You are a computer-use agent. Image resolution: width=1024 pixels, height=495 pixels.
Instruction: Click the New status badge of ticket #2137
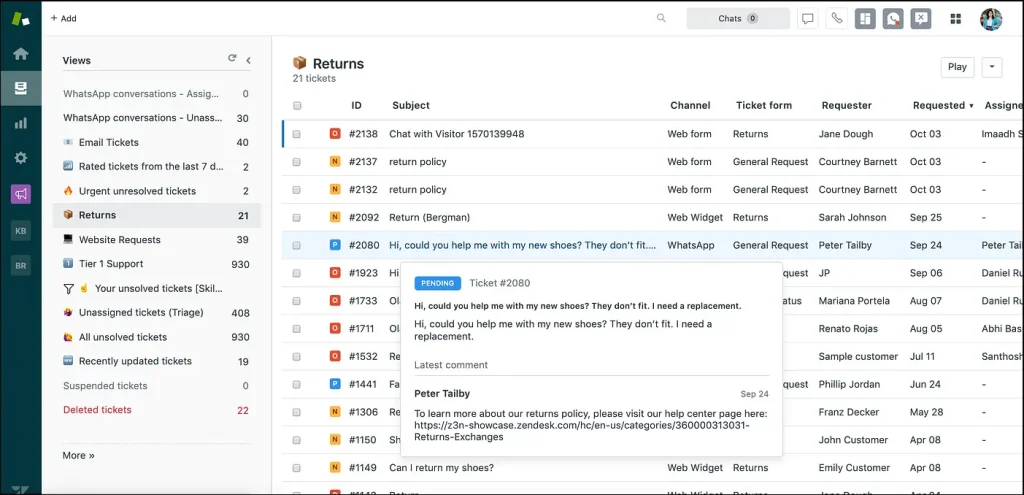335,161
